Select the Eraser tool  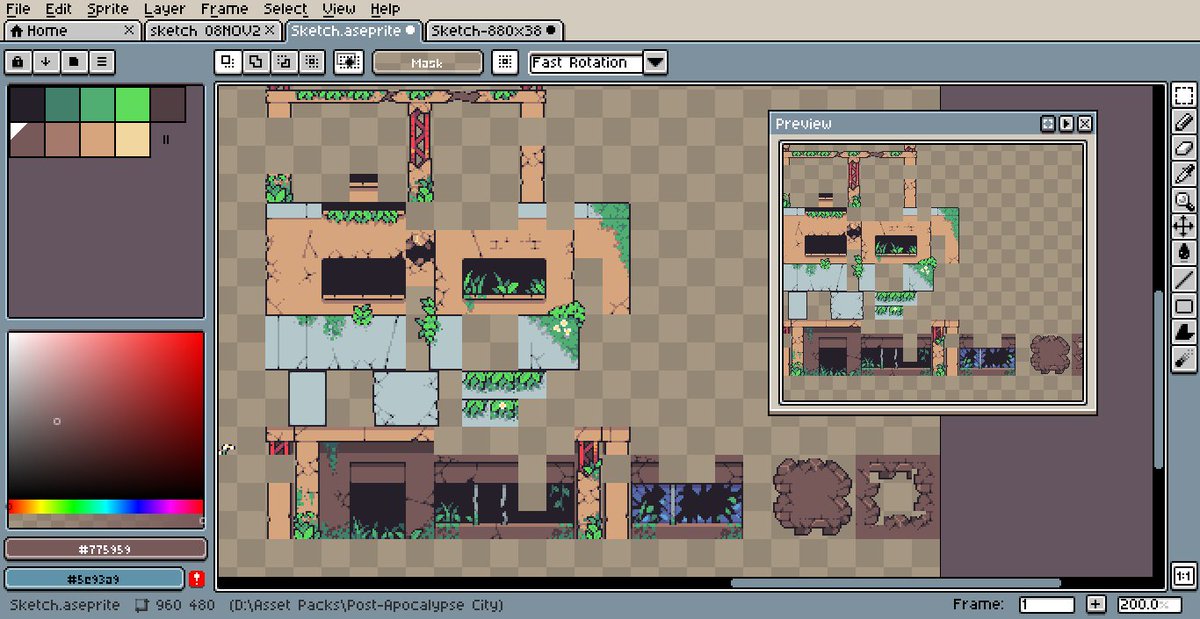[x=1184, y=148]
